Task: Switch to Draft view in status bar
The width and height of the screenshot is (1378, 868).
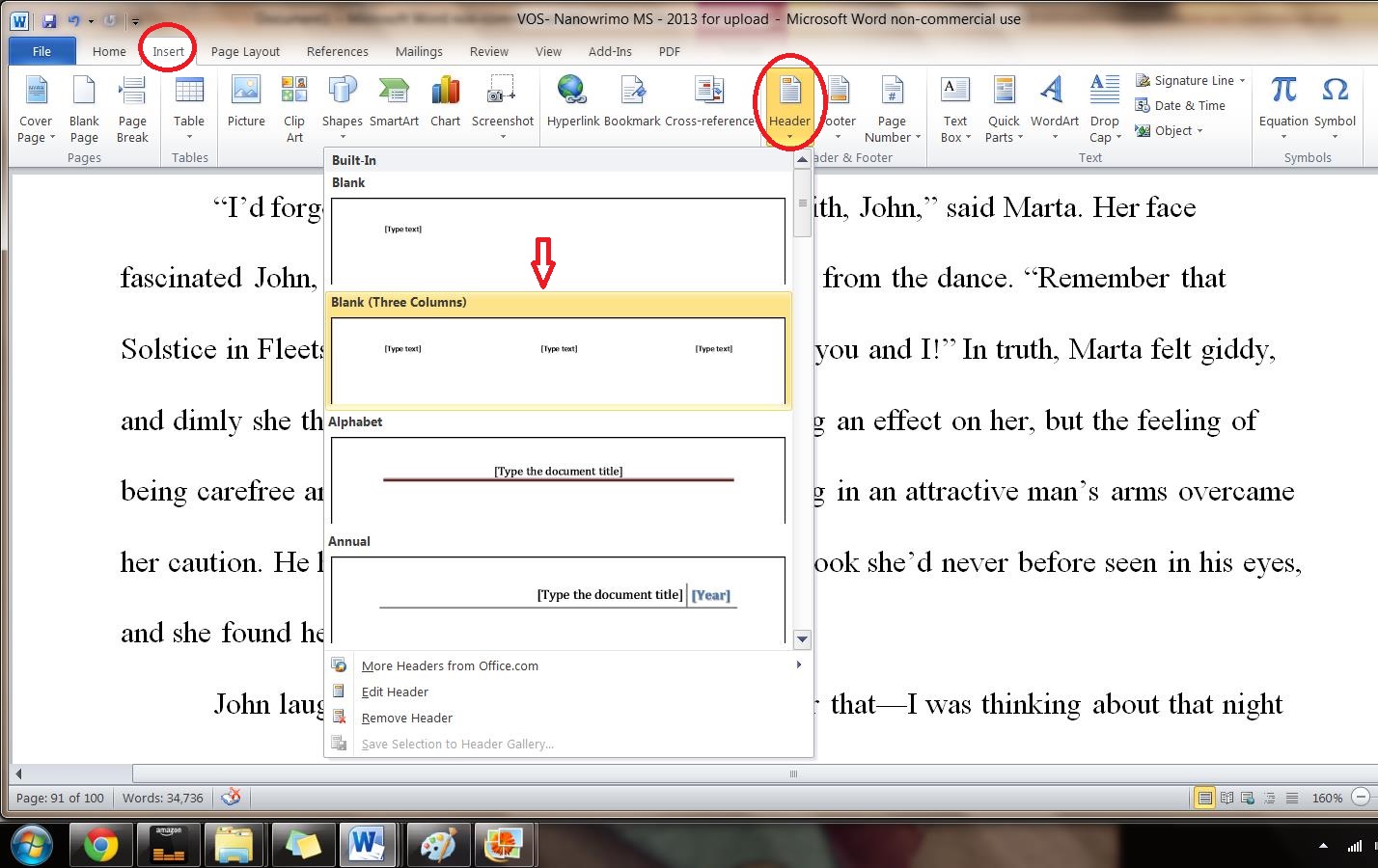Action: coord(1290,798)
